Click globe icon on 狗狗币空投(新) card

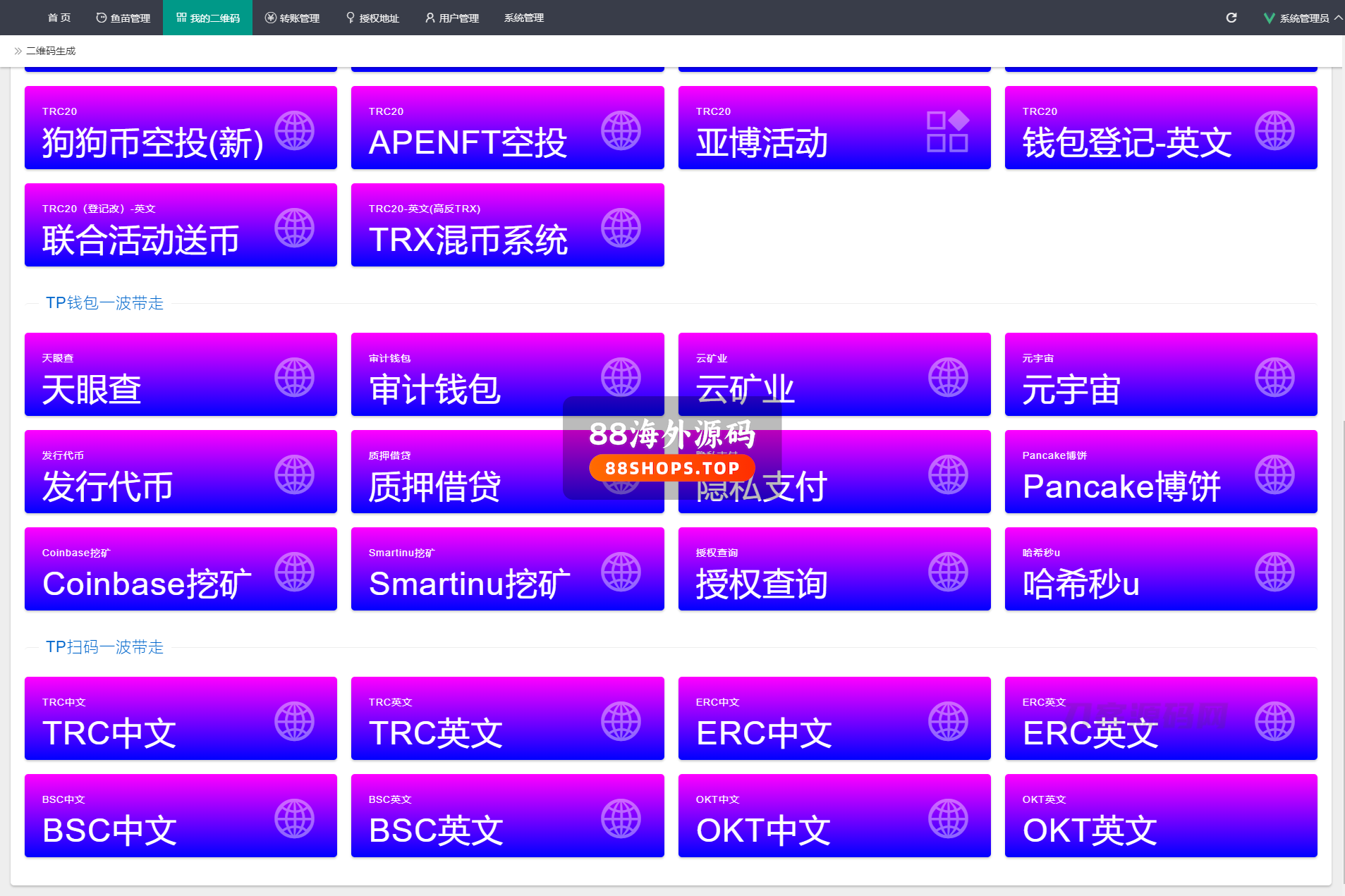(x=294, y=130)
